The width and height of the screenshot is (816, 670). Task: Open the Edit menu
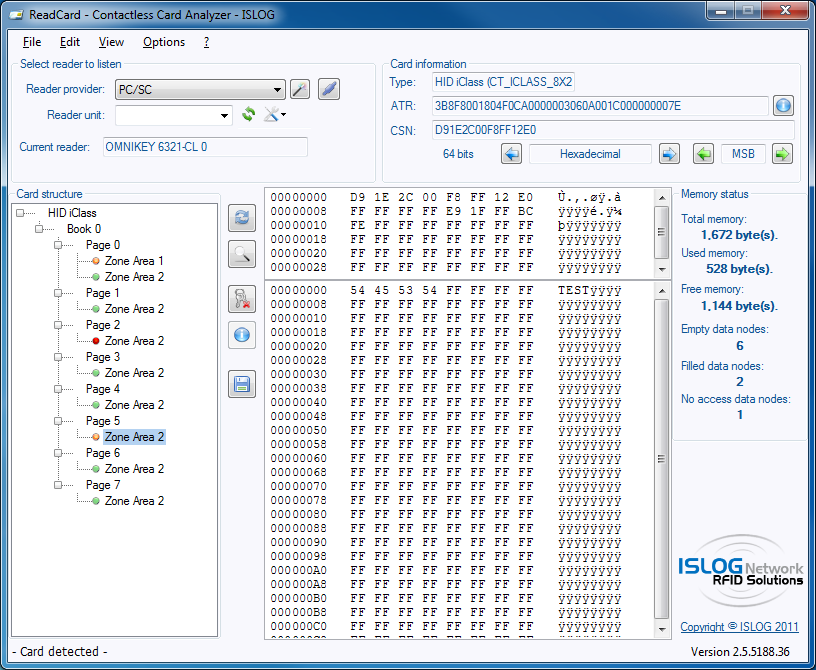pyautogui.click(x=70, y=42)
